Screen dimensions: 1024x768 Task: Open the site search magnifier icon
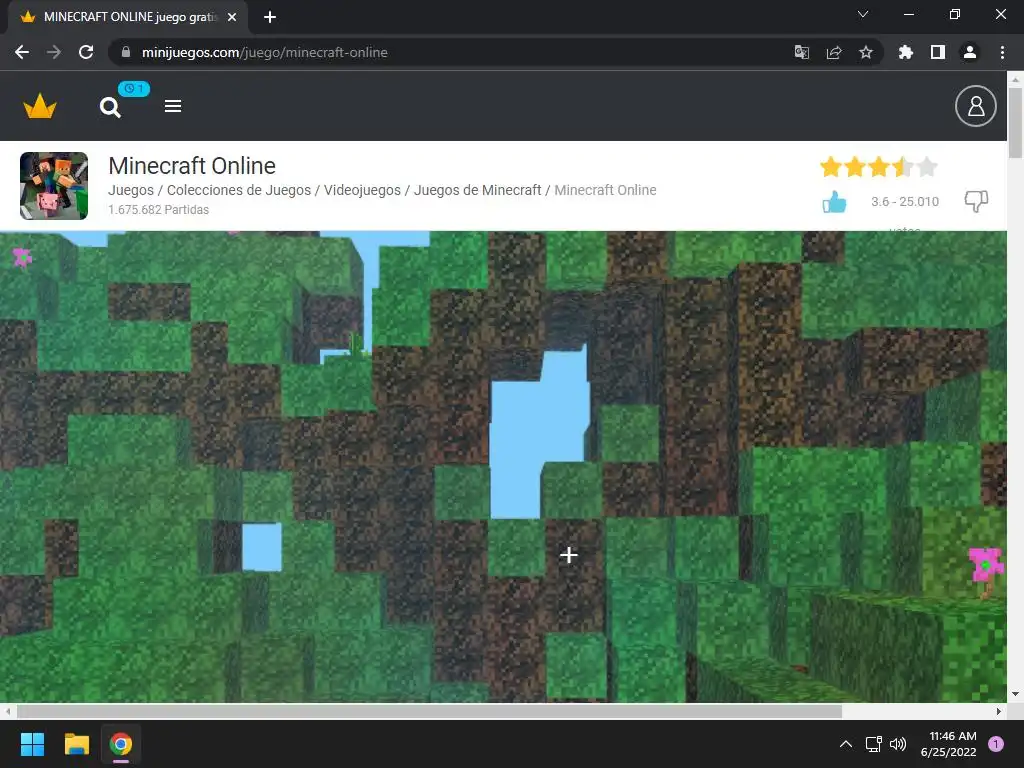pos(110,107)
